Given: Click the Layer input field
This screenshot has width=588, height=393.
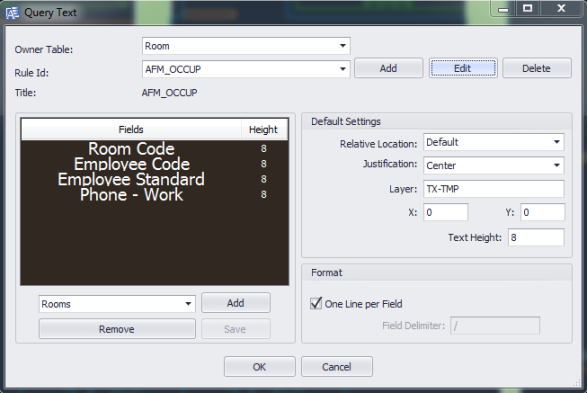Looking at the screenshot, I should coord(494,189).
